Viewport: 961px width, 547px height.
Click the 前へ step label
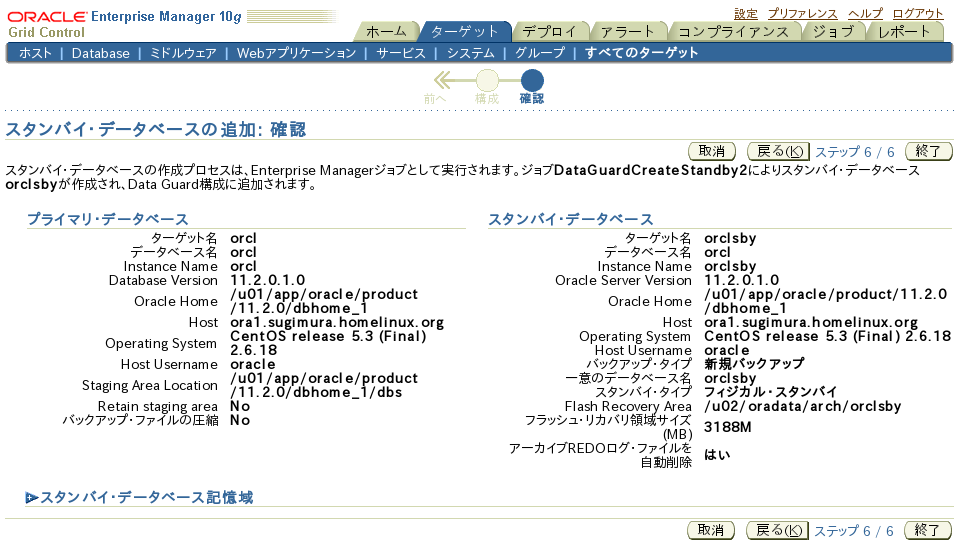[435, 99]
